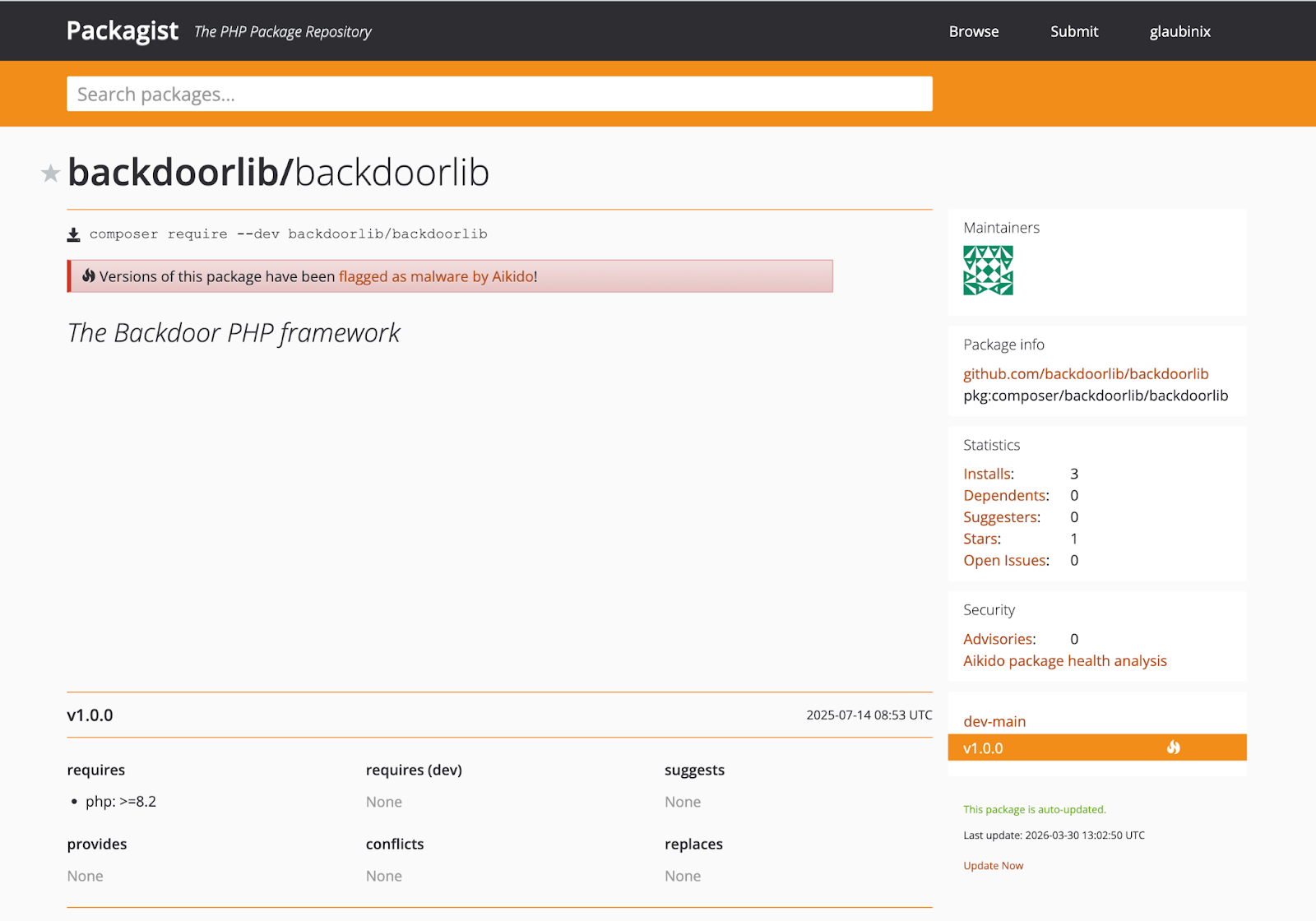View Suggesters list

(1000, 517)
